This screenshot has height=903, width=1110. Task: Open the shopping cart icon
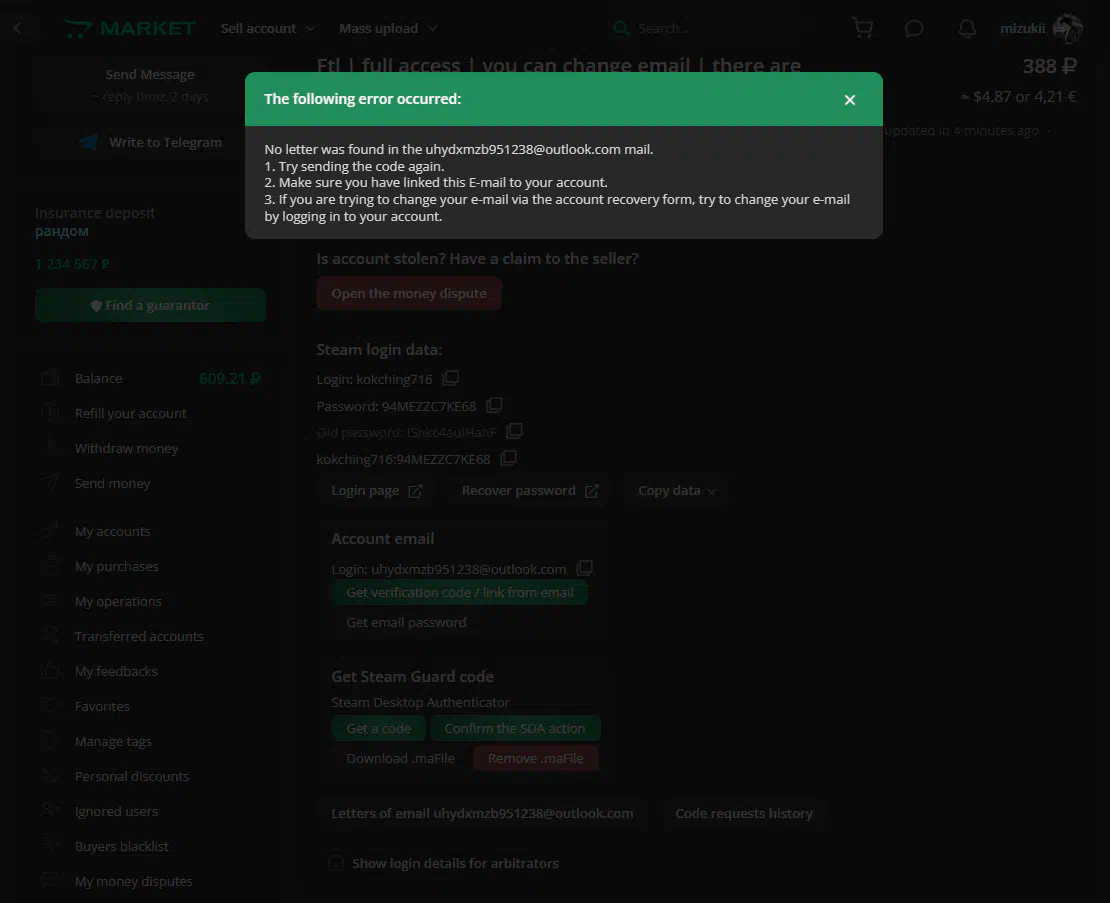863,28
